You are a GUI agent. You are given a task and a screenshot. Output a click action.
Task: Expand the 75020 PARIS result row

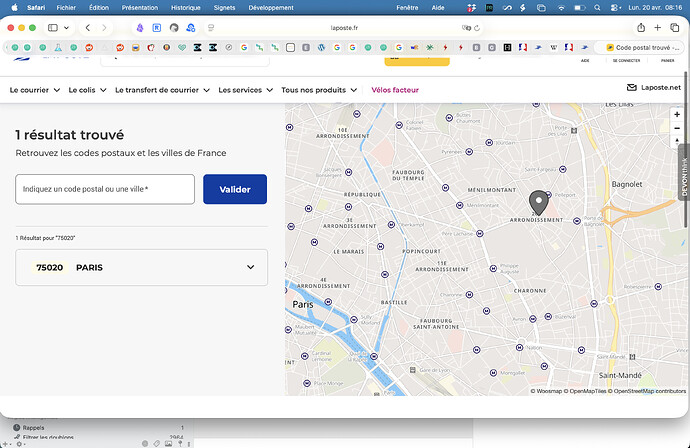click(141, 268)
